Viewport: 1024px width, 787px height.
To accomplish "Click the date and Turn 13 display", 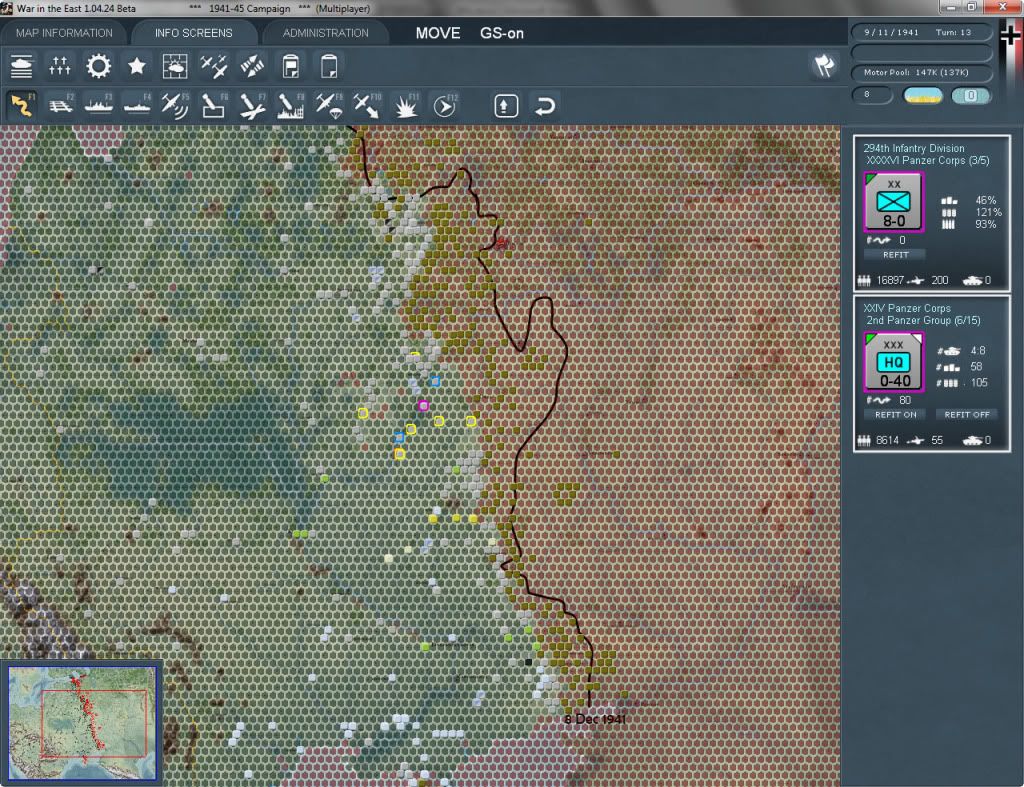I will click(921, 32).
